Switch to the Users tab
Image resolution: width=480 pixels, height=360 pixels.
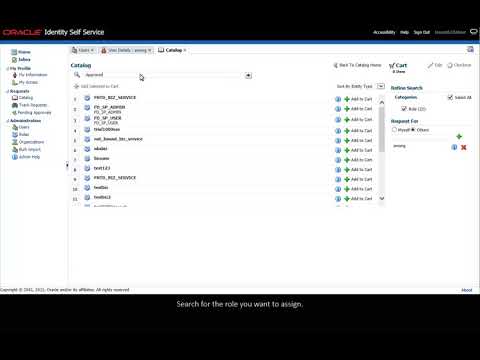pos(84,50)
